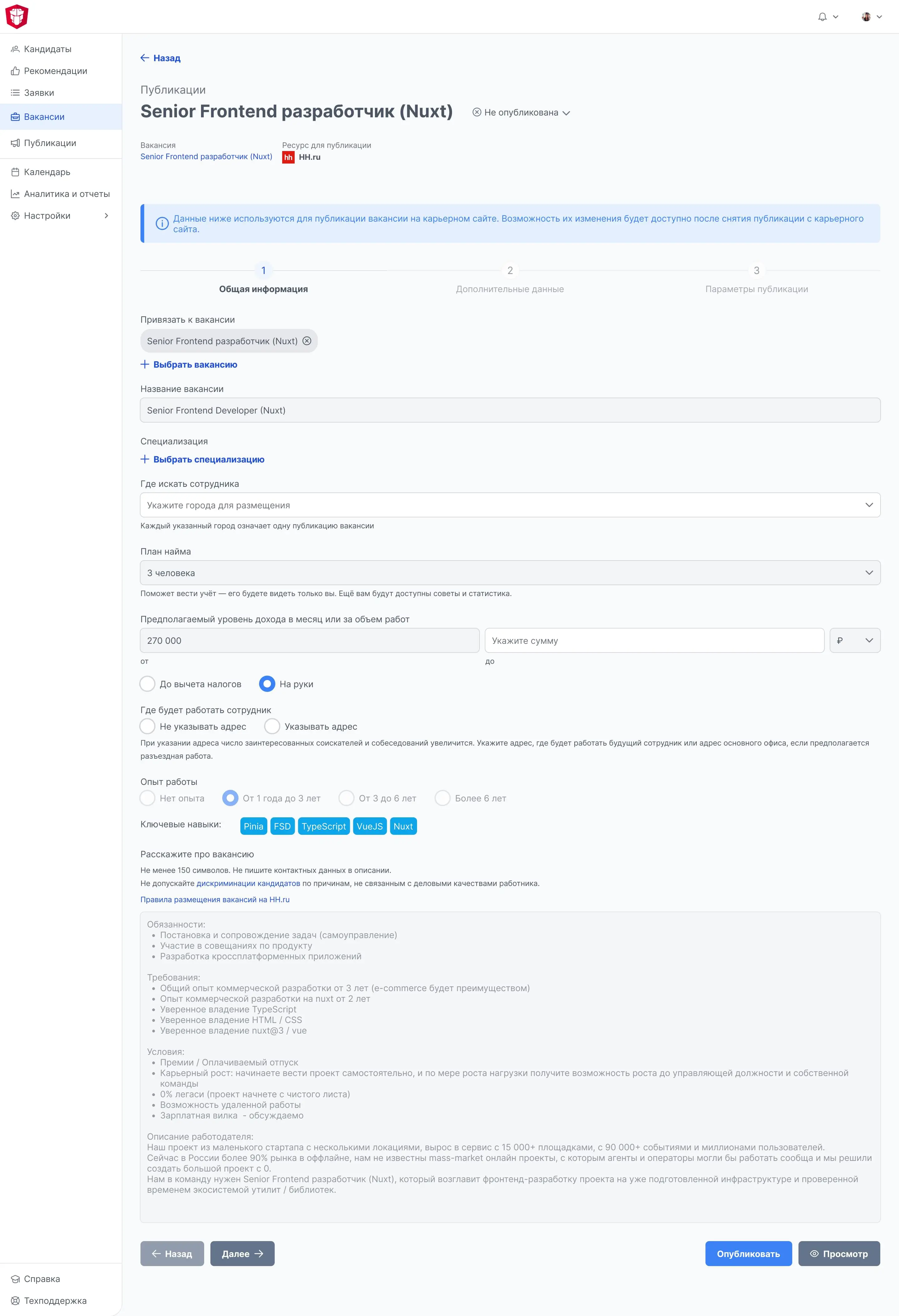Click the red shield logo

point(17,17)
